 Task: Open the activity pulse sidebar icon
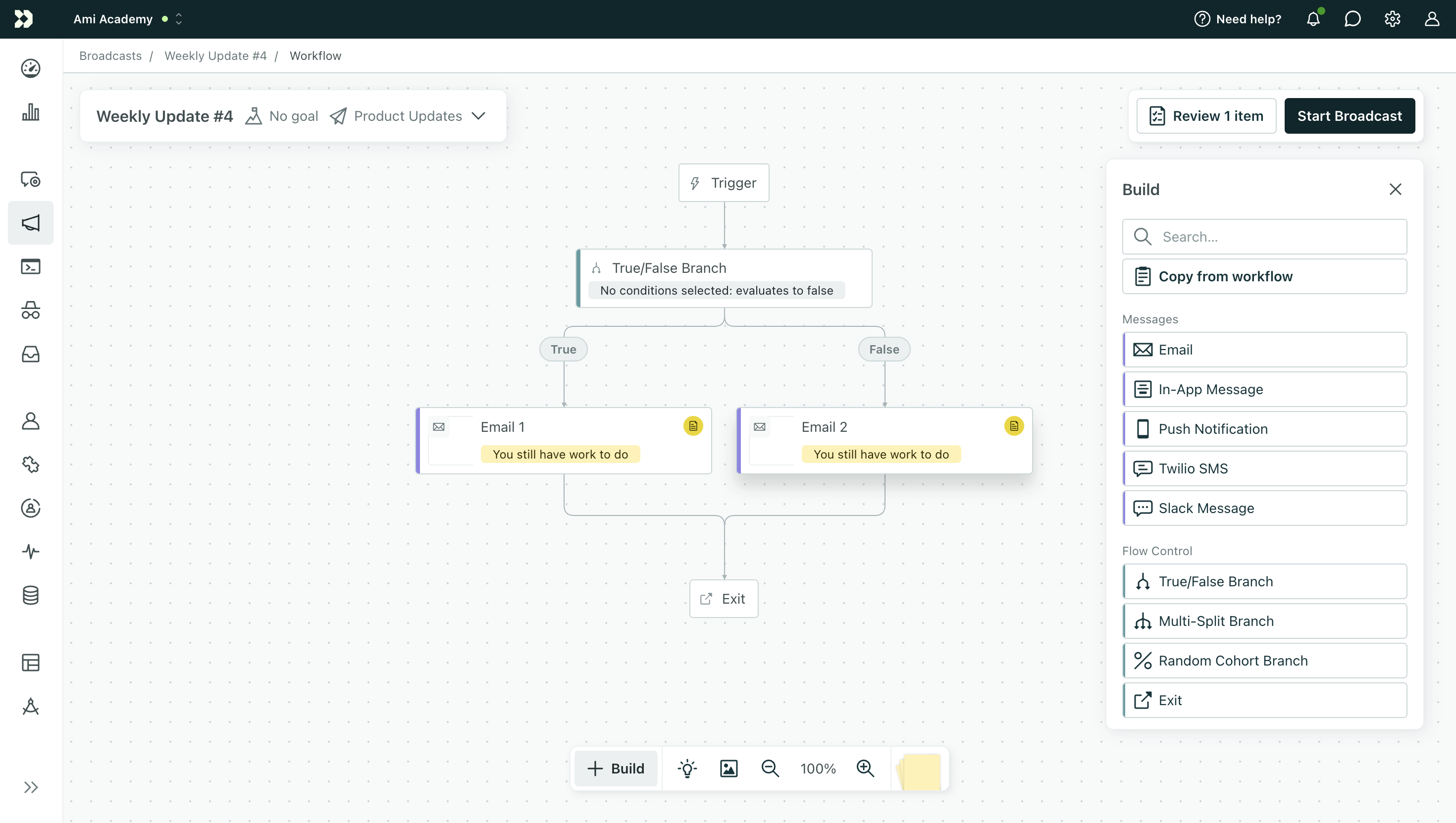31,551
